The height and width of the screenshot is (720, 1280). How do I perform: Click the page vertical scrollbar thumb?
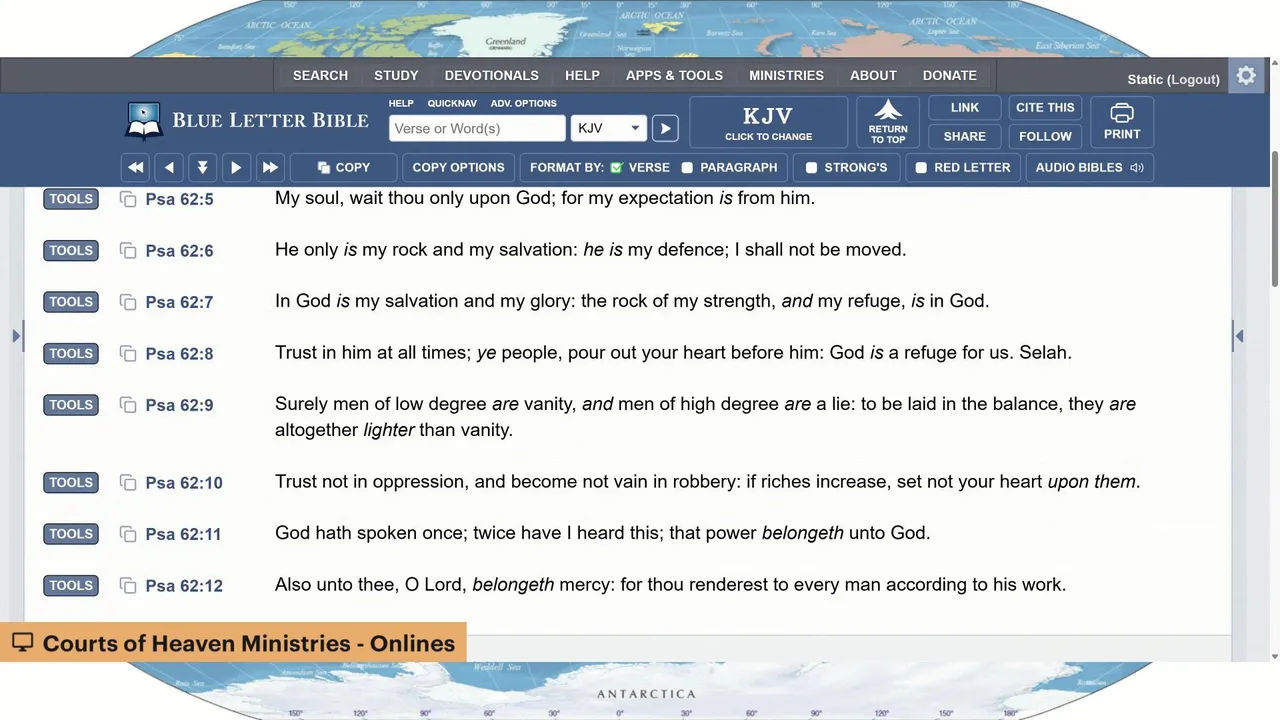point(1274,220)
